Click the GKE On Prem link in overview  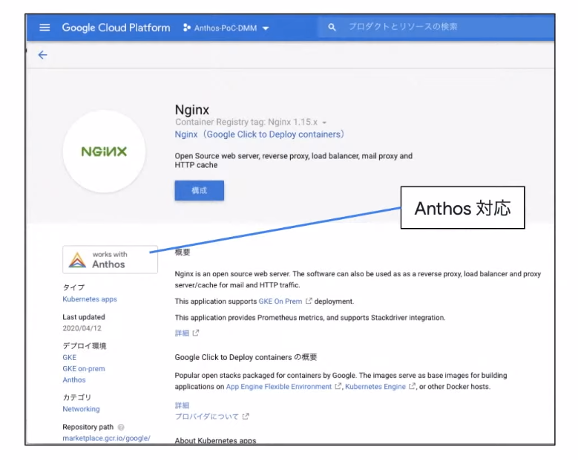coord(280,301)
